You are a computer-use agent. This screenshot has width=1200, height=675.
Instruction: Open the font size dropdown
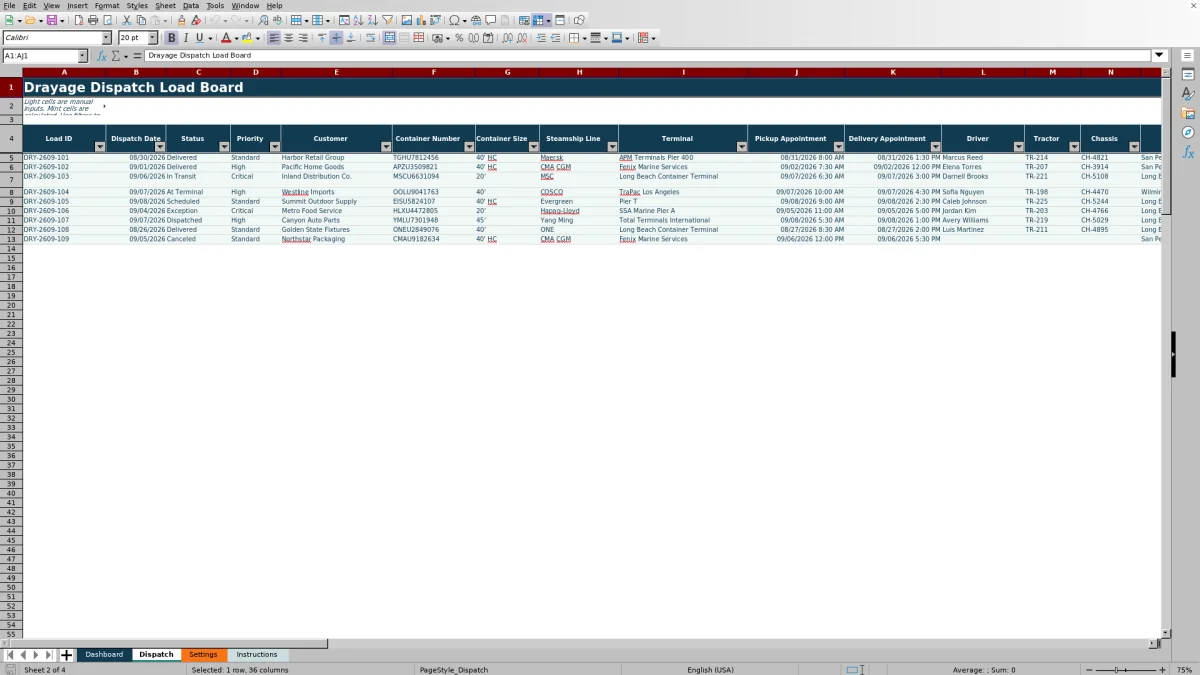pos(153,38)
